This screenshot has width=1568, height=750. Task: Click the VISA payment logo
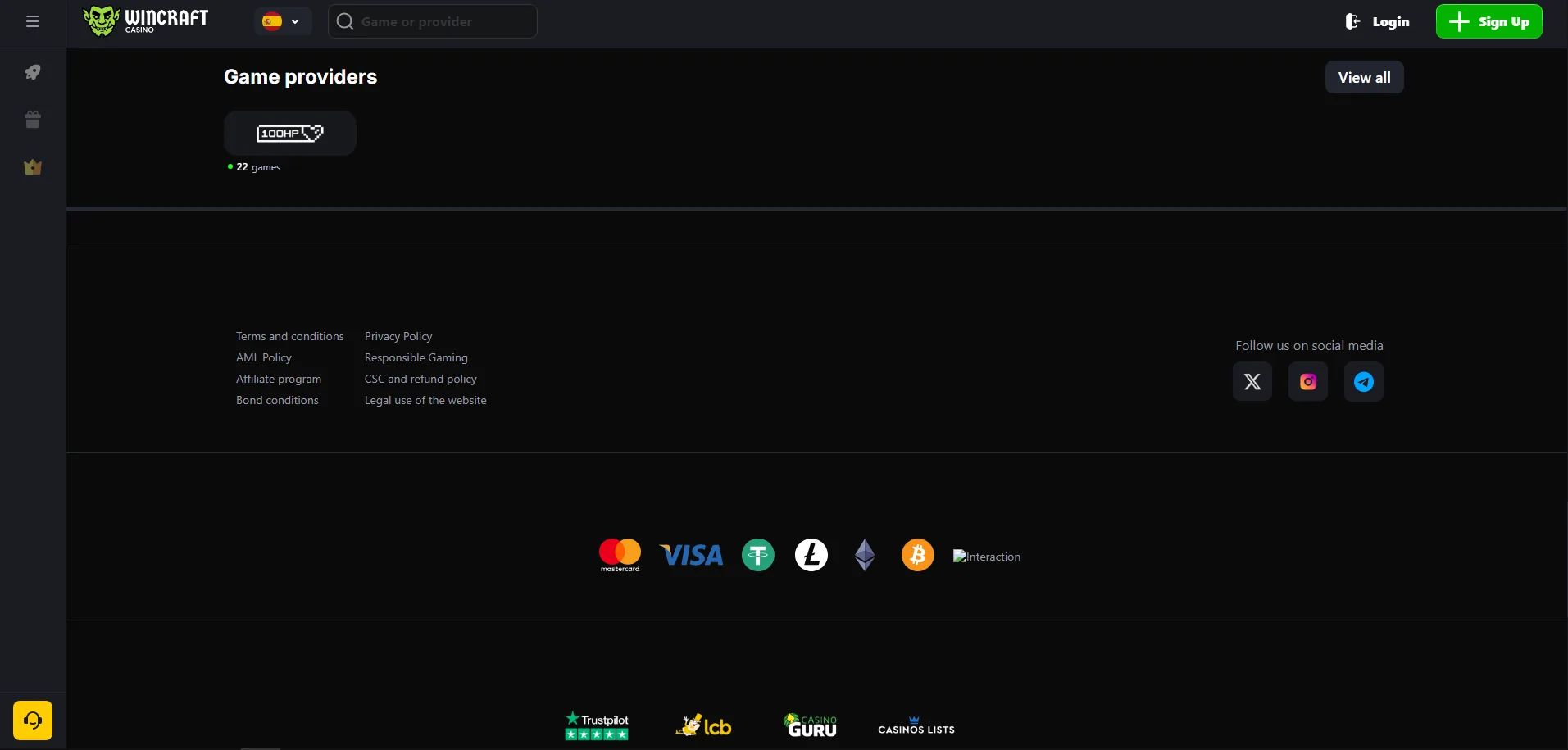(691, 556)
